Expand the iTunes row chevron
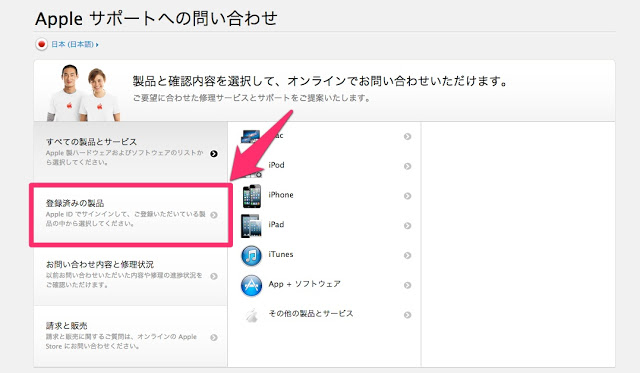The height and width of the screenshot is (373, 640). pyautogui.click(x=407, y=255)
